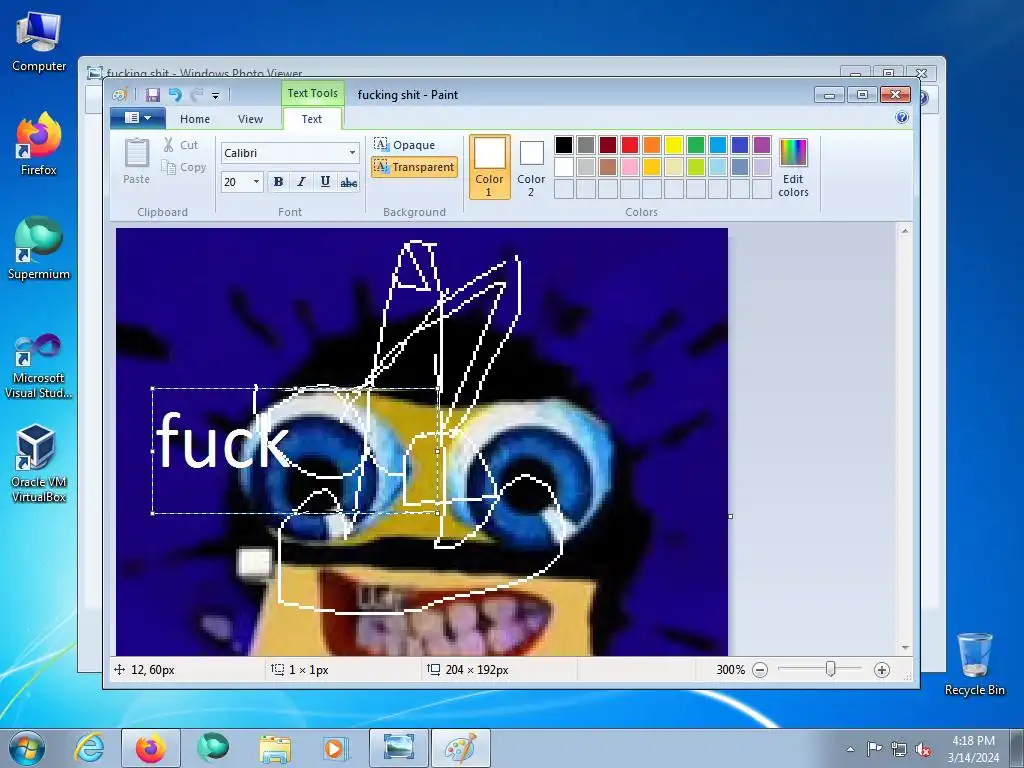Pick the yellow color swatch
1024x768 pixels.
point(674,144)
